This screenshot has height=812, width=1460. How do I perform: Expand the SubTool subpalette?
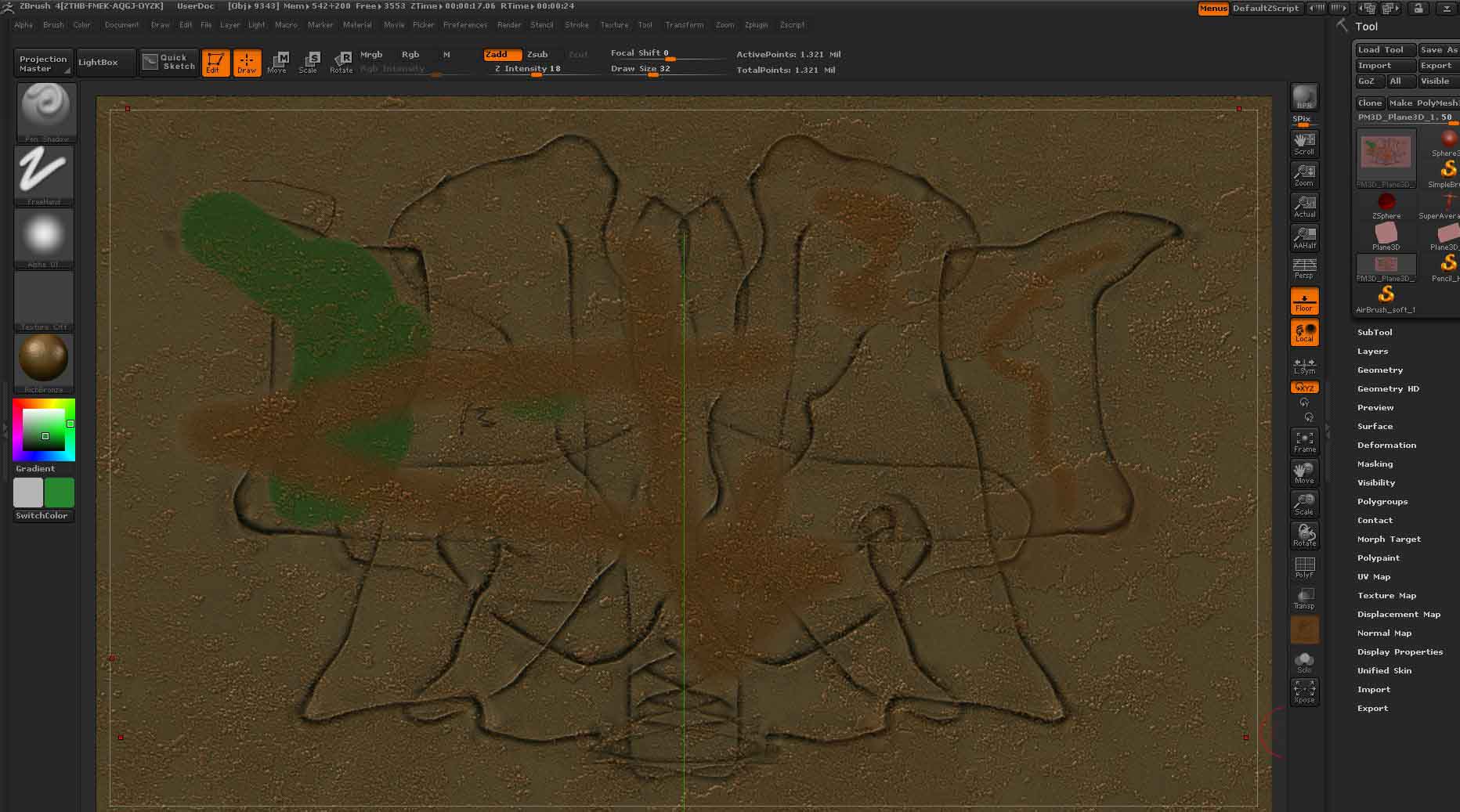coord(1375,332)
